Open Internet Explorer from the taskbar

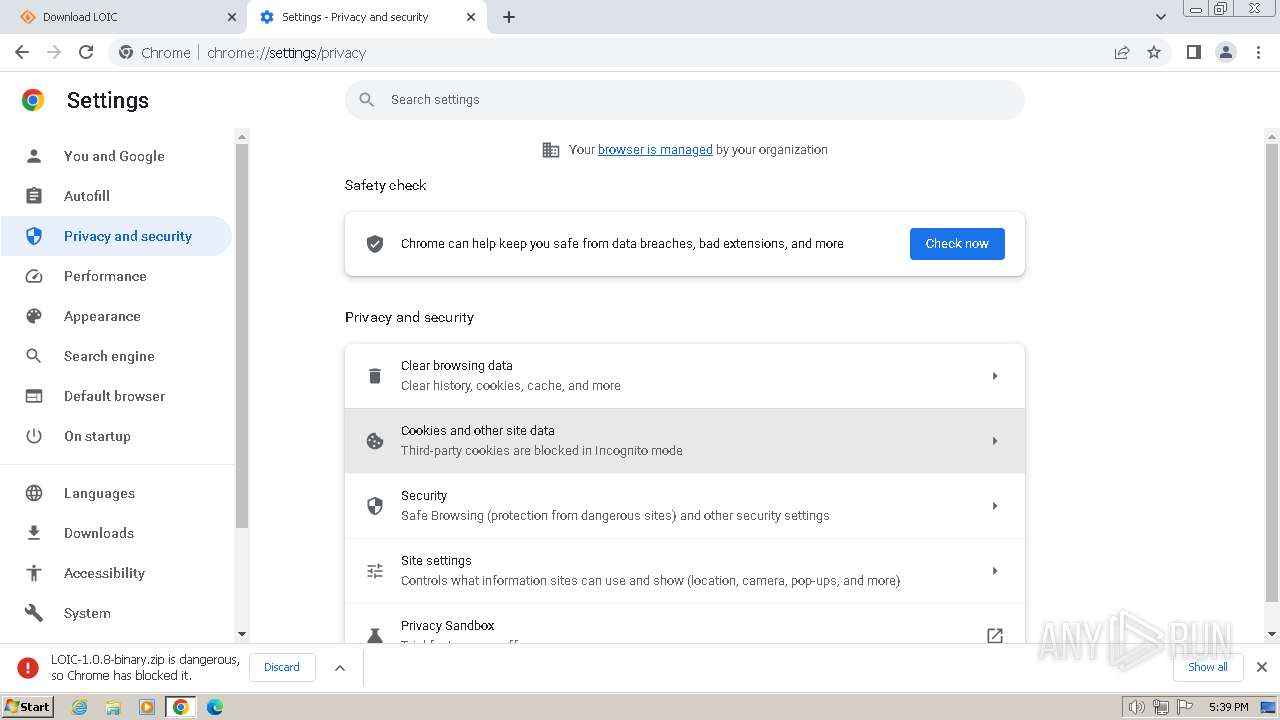[x=80, y=707]
